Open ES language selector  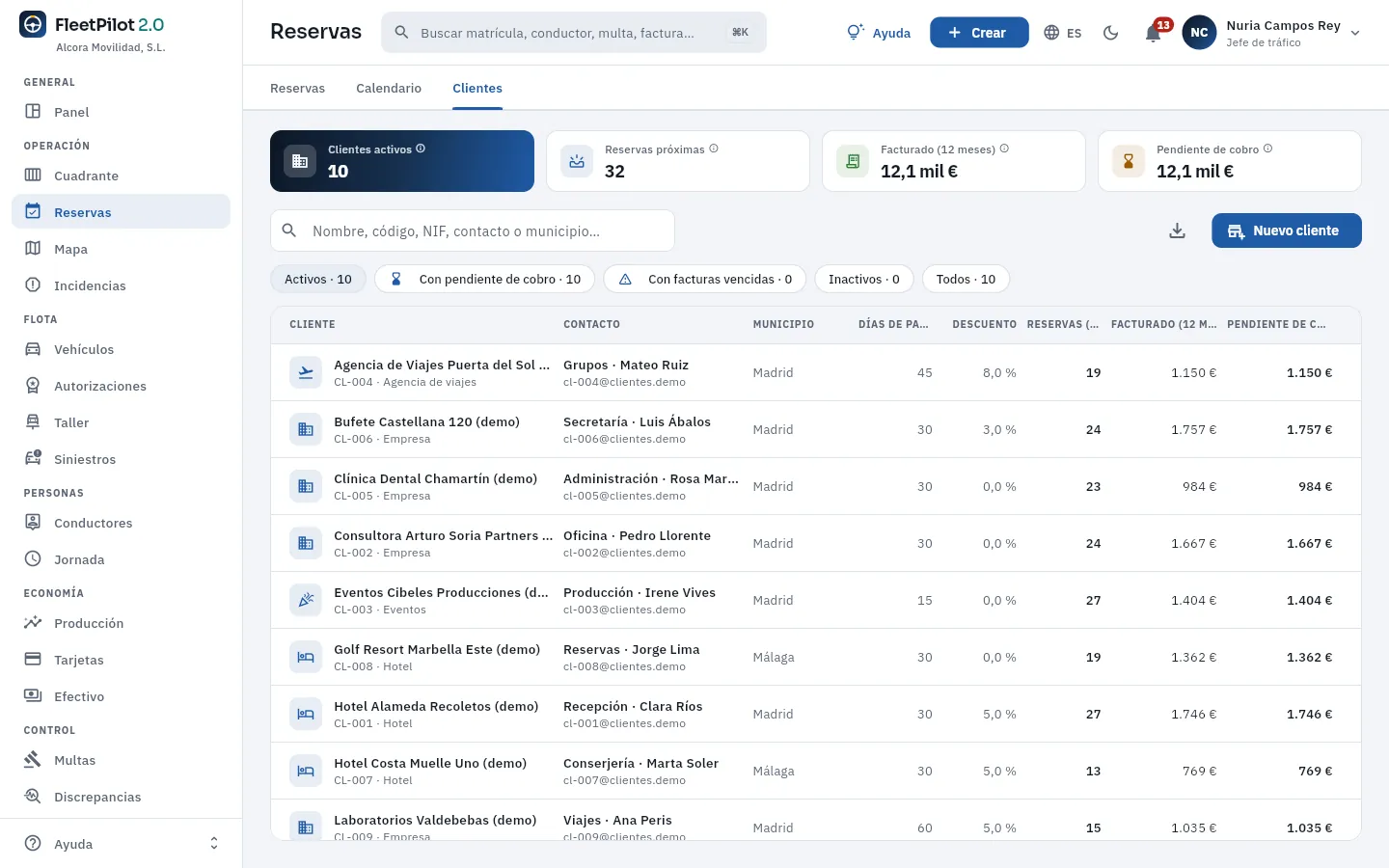coord(1063,33)
